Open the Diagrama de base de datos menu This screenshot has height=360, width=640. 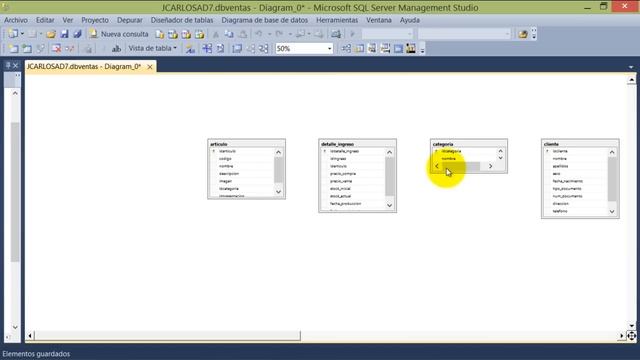264,20
